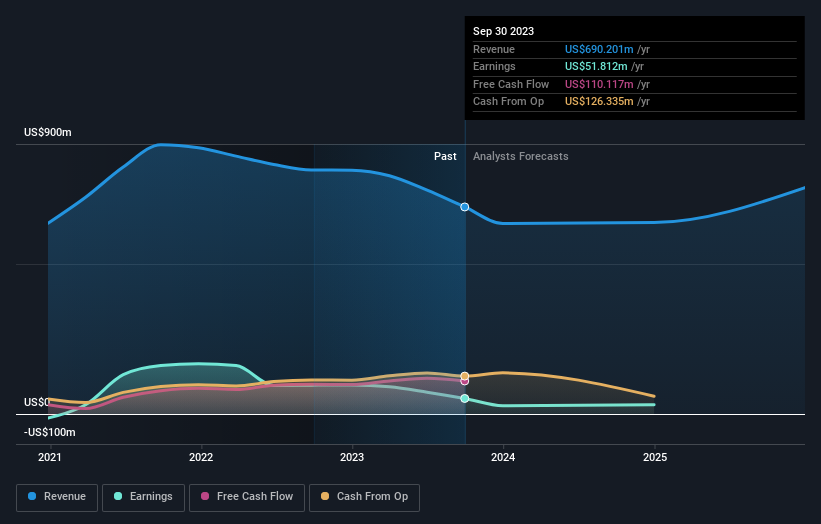Click the Analysts Forecasts label
The width and height of the screenshot is (821, 524).
(520, 157)
